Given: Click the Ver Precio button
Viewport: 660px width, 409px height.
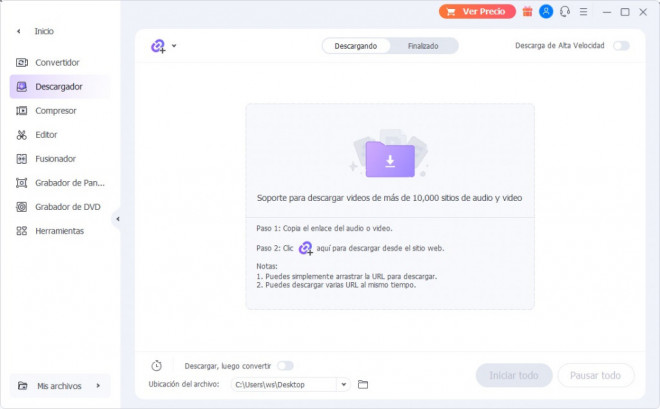Looking at the screenshot, I should coord(476,12).
